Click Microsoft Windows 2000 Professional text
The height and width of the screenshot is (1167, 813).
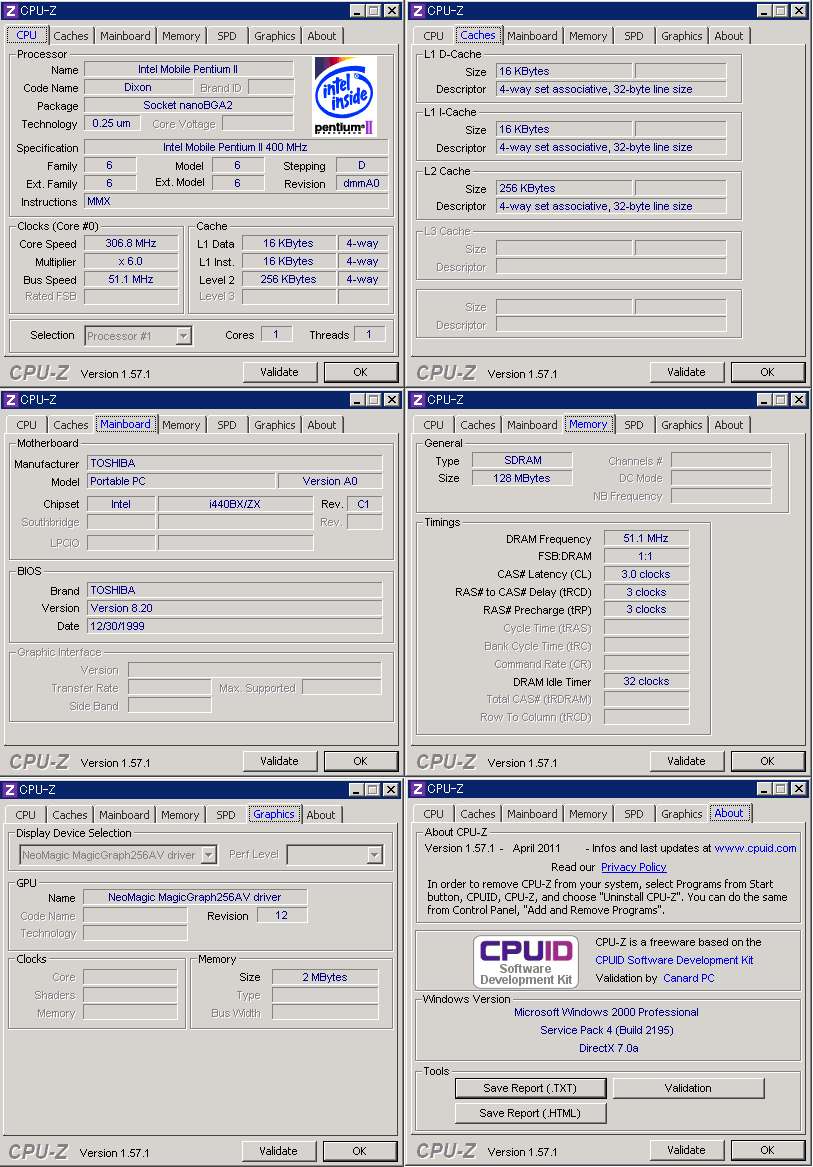click(606, 1012)
